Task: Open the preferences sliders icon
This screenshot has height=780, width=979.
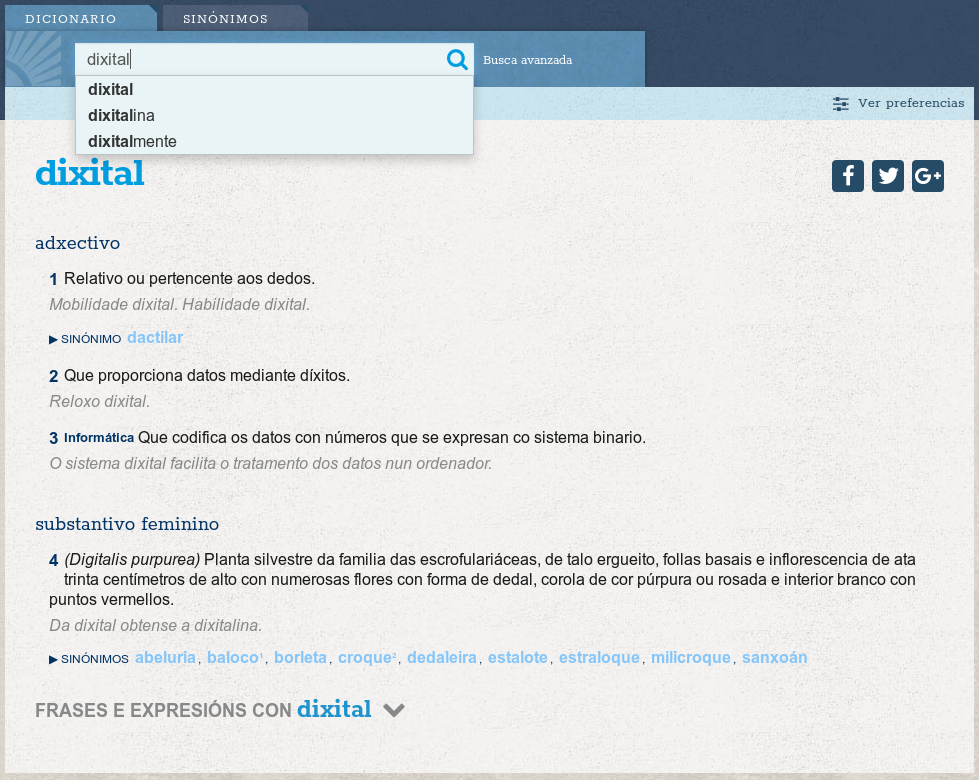Action: pyautogui.click(x=841, y=103)
